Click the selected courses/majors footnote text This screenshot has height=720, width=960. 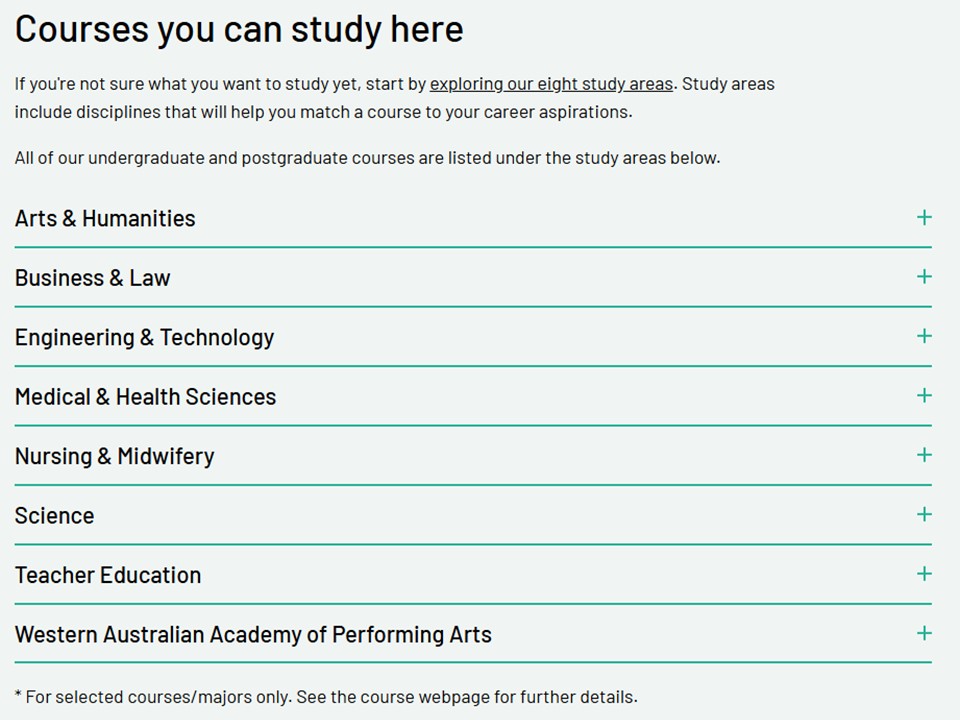click(326, 697)
